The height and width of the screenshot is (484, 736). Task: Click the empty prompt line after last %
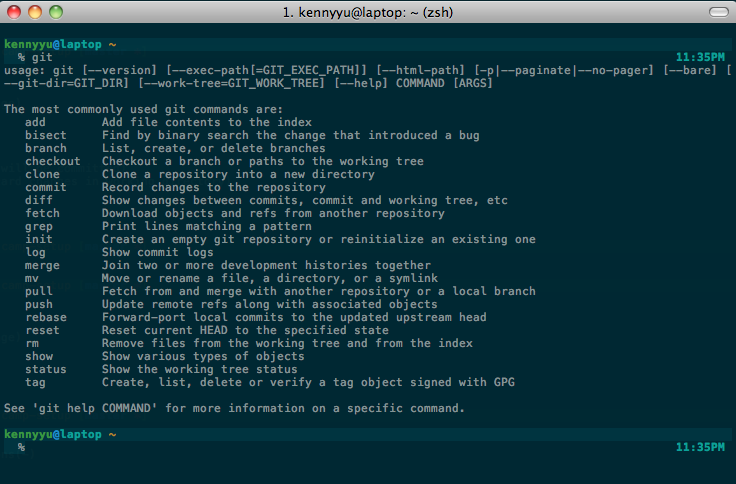347,447
